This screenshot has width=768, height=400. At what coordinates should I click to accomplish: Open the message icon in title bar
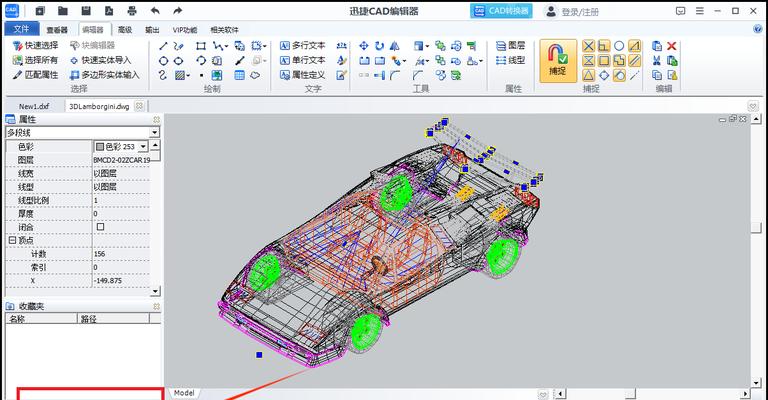680,11
